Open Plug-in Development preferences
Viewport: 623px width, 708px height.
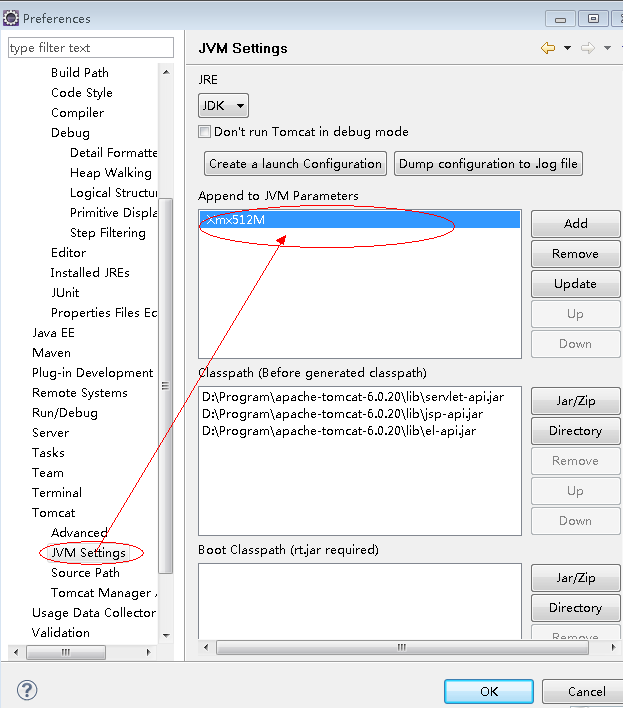click(93, 373)
